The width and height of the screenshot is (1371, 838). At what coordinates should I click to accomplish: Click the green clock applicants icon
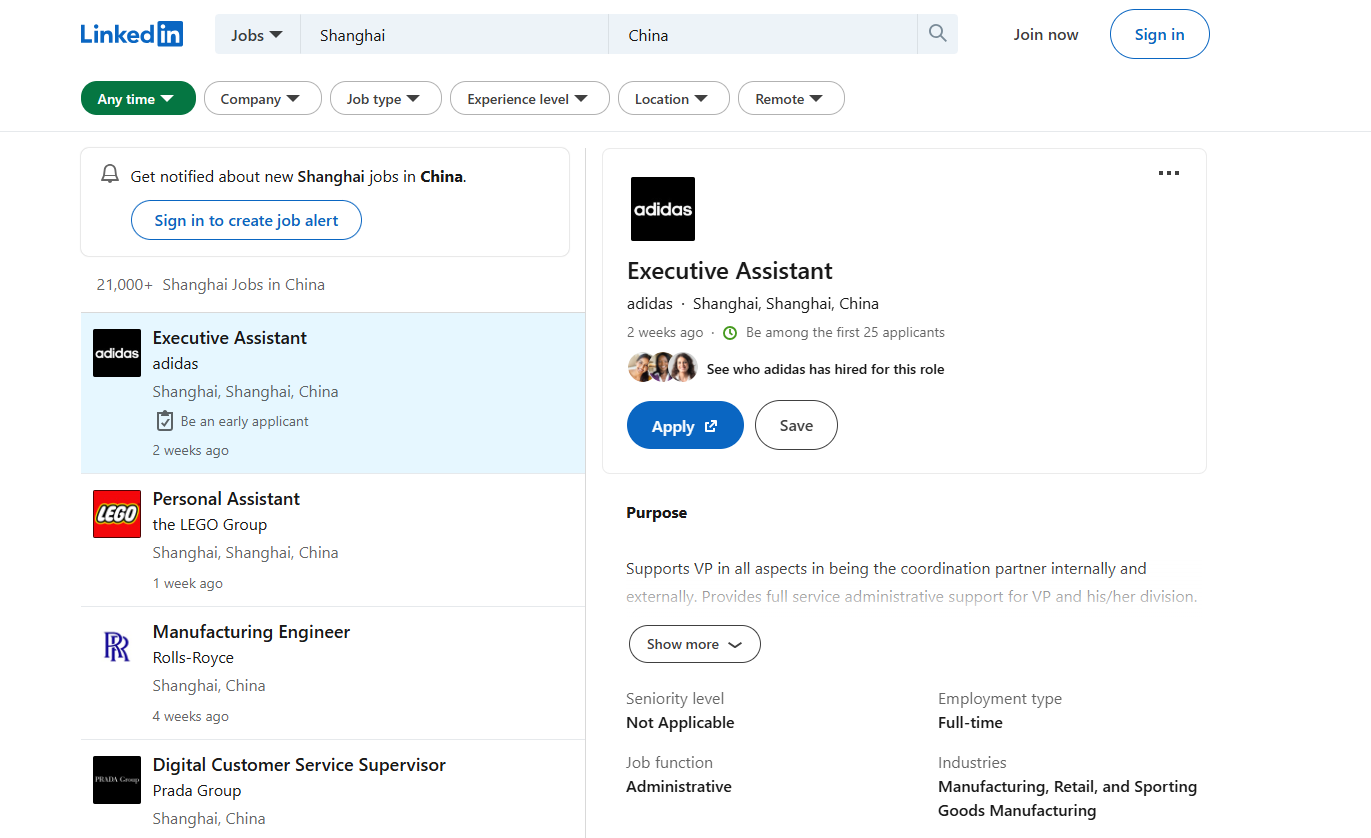click(x=730, y=333)
